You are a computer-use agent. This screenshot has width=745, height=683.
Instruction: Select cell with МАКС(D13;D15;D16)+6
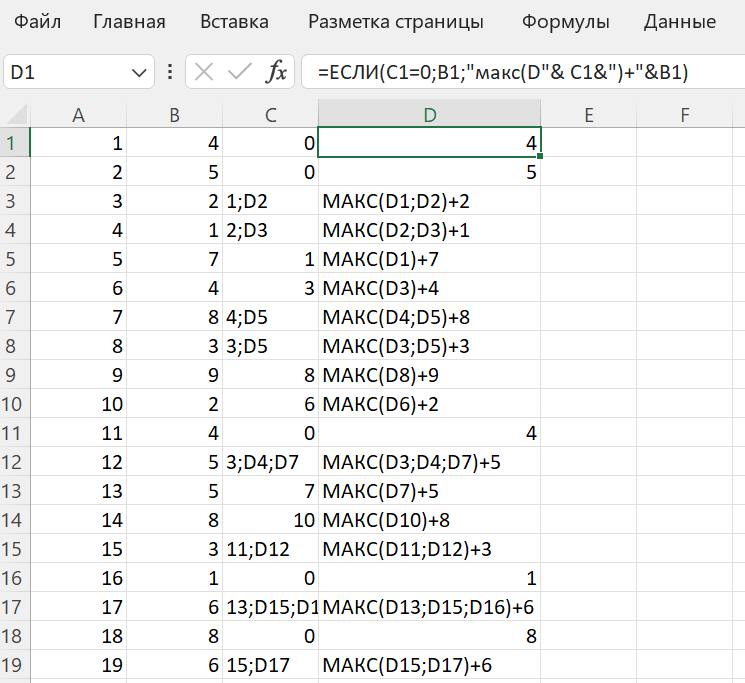coord(429,607)
